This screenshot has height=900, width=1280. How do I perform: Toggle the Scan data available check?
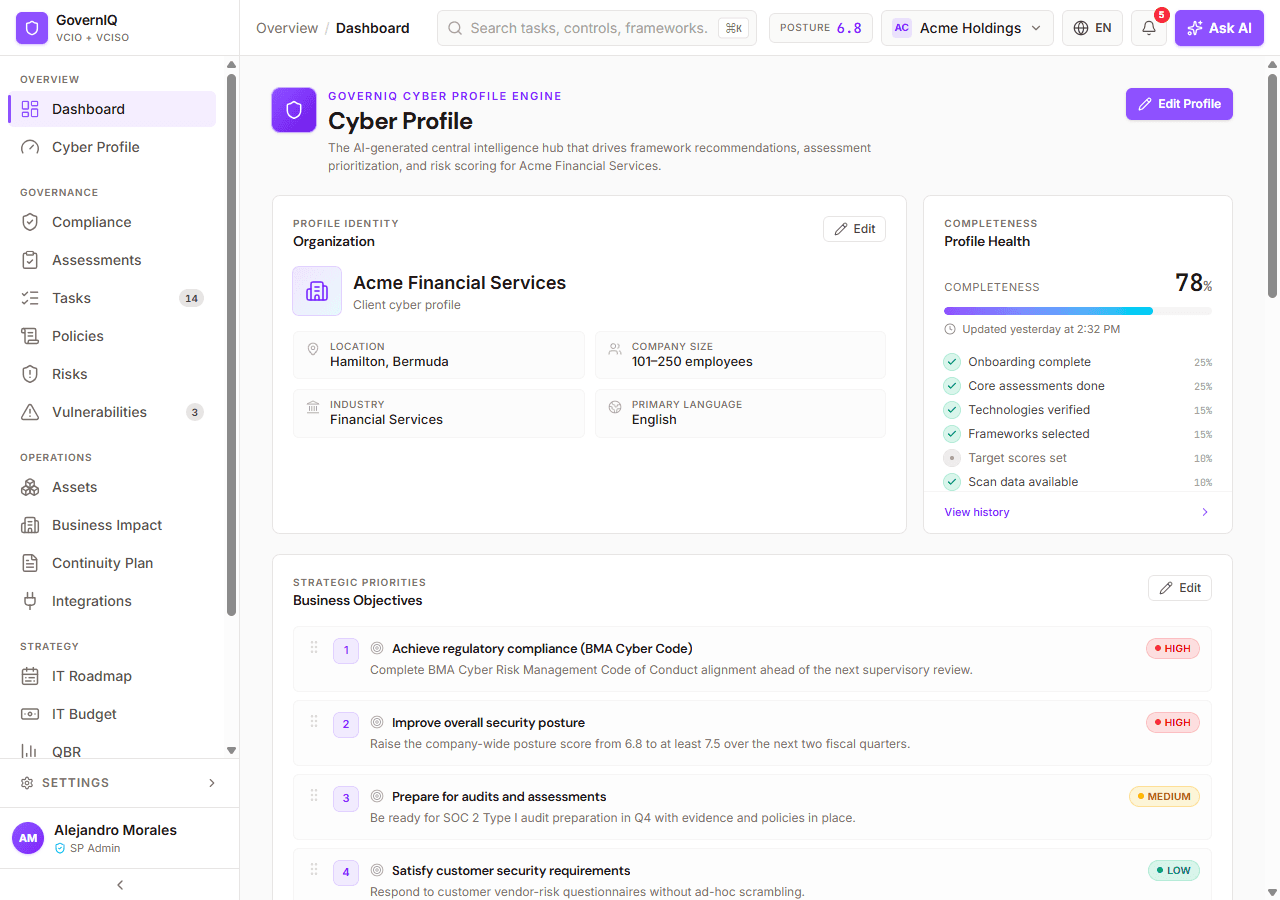coord(952,482)
